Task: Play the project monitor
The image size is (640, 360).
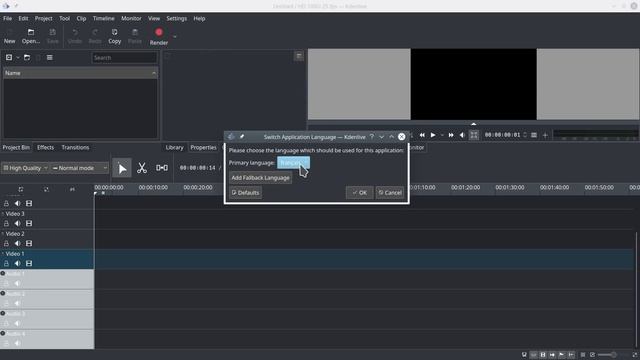Action: (x=433, y=135)
